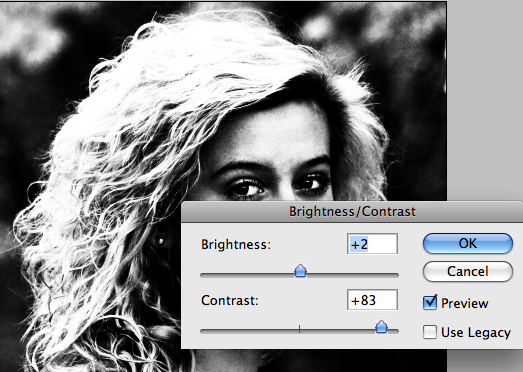Click the Cancel button
The image size is (523, 372).
pos(468,272)
